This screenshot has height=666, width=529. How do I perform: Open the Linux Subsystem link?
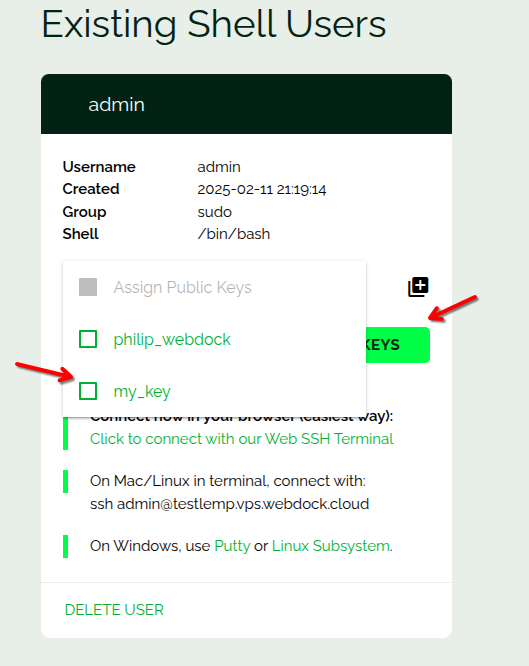coord(331,546)
